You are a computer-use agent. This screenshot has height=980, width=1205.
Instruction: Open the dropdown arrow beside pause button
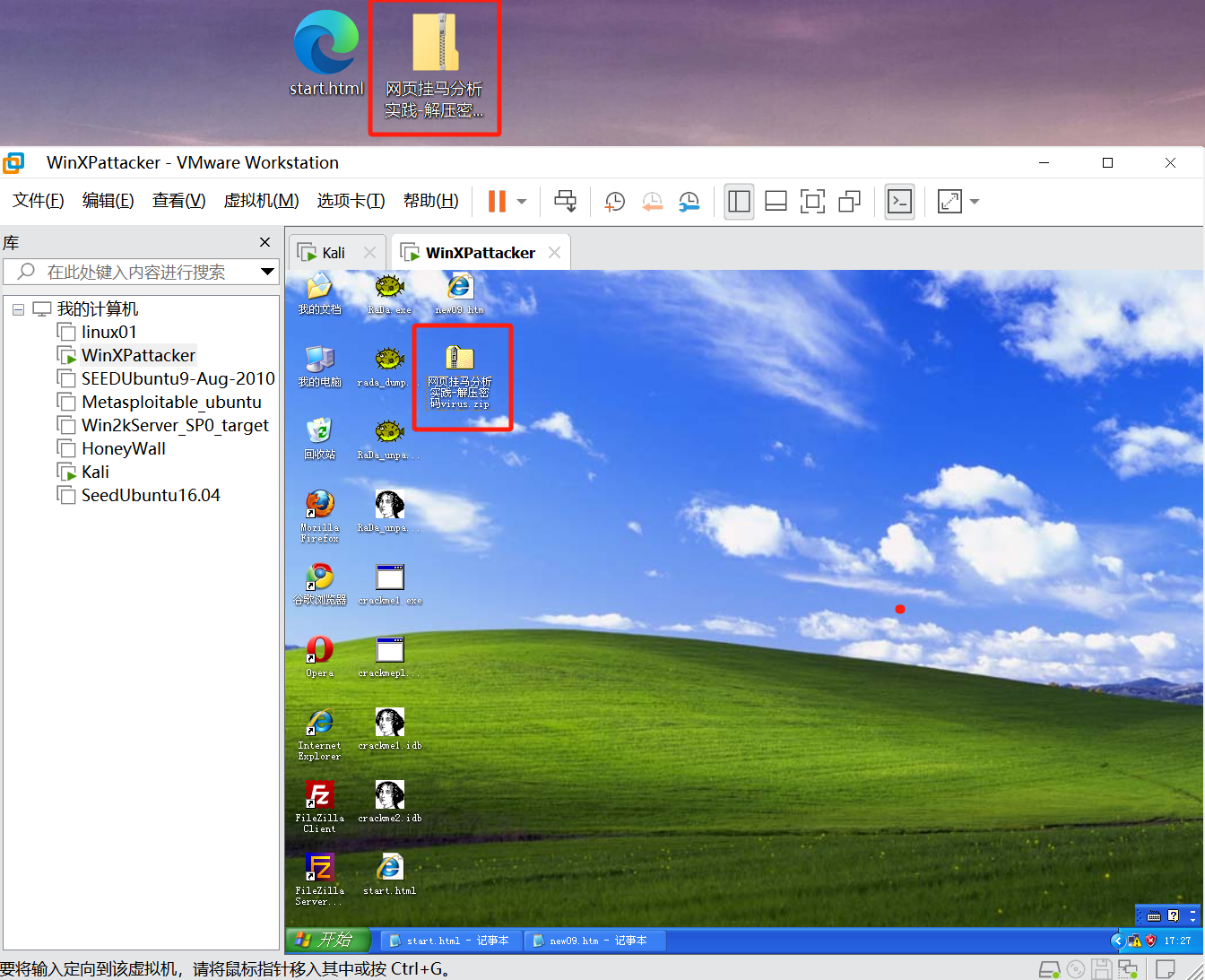coord(522,202)
